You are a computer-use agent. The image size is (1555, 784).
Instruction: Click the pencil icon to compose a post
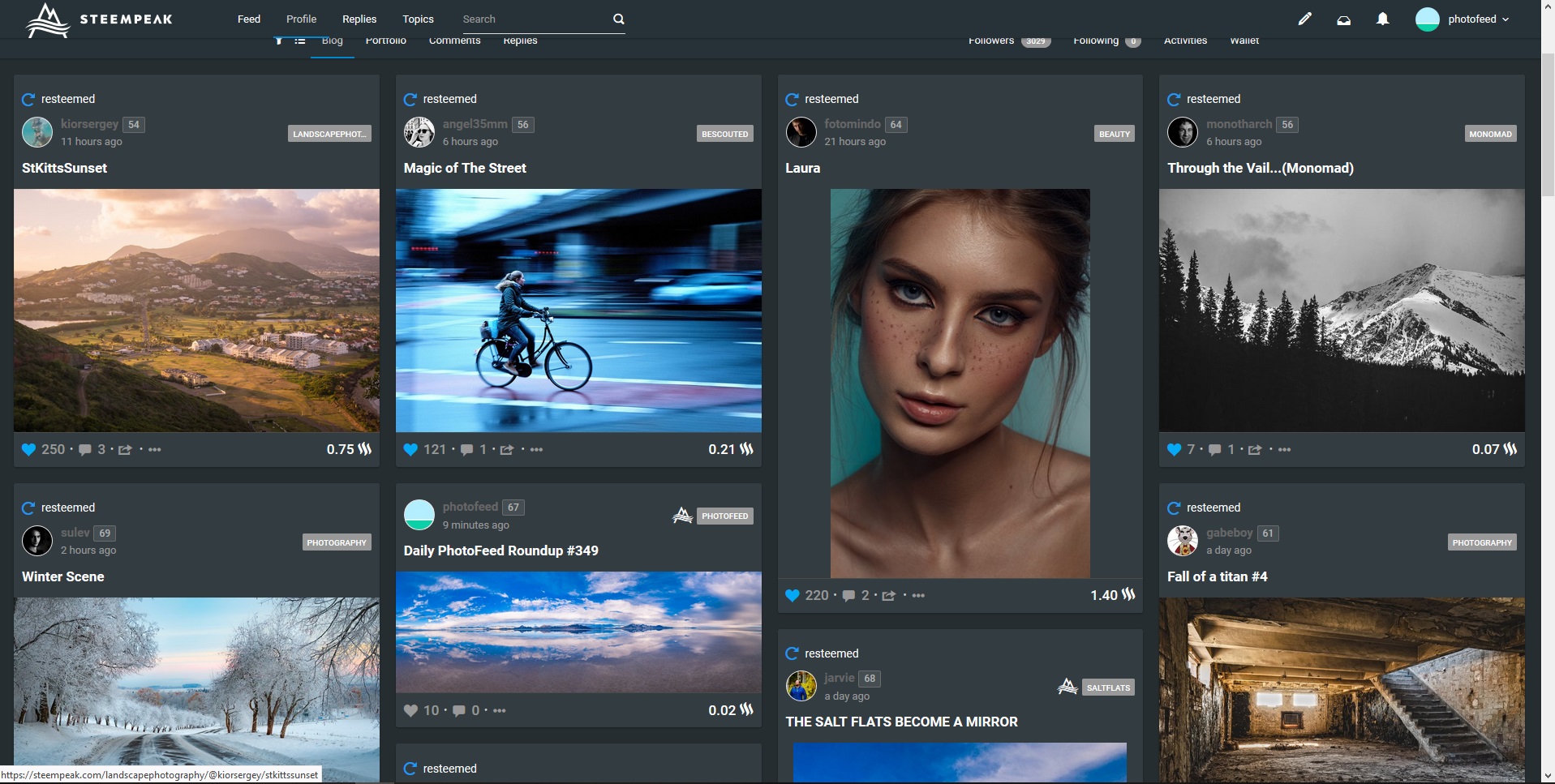click(1304, 19)
